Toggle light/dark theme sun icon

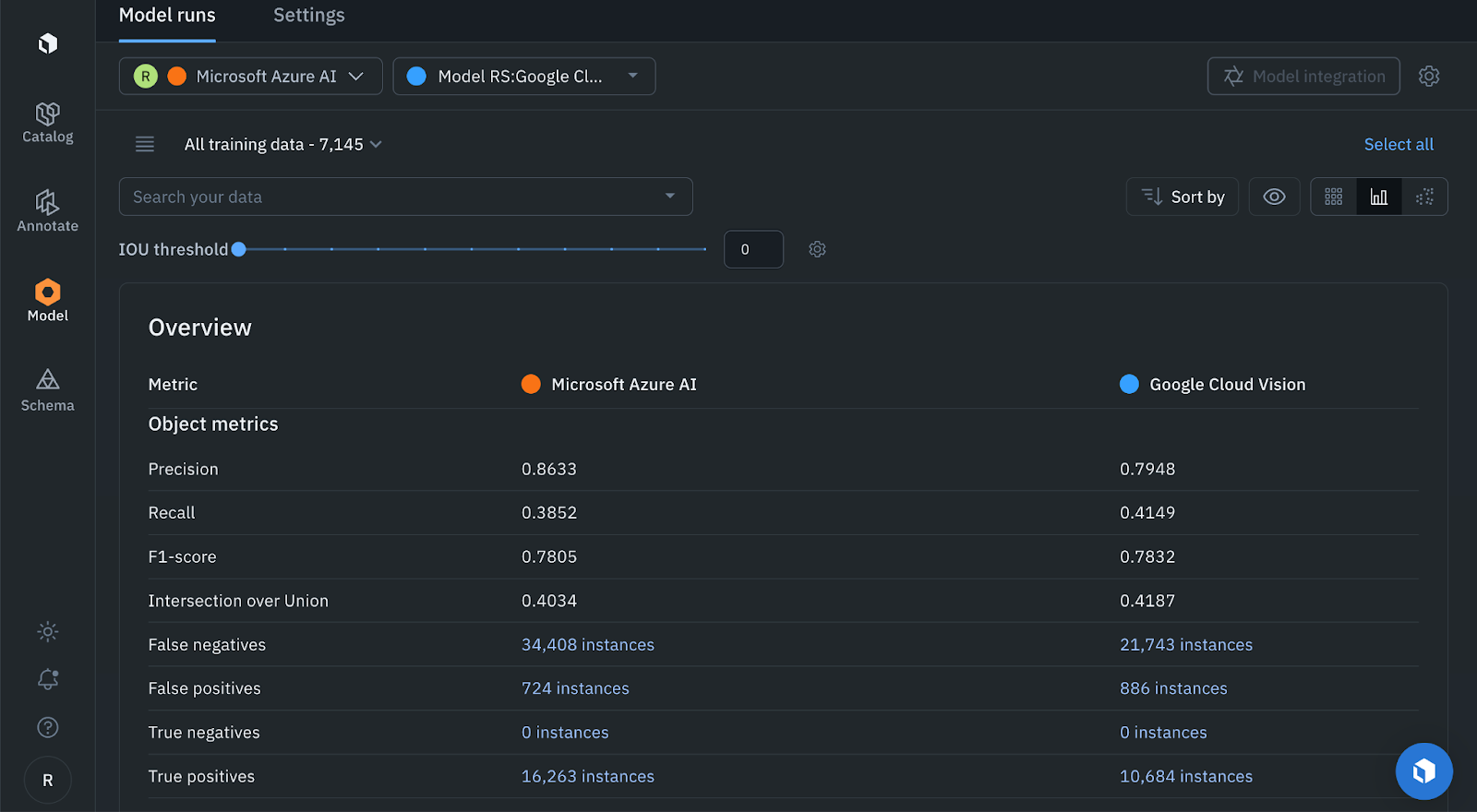(x=48, y=631)
